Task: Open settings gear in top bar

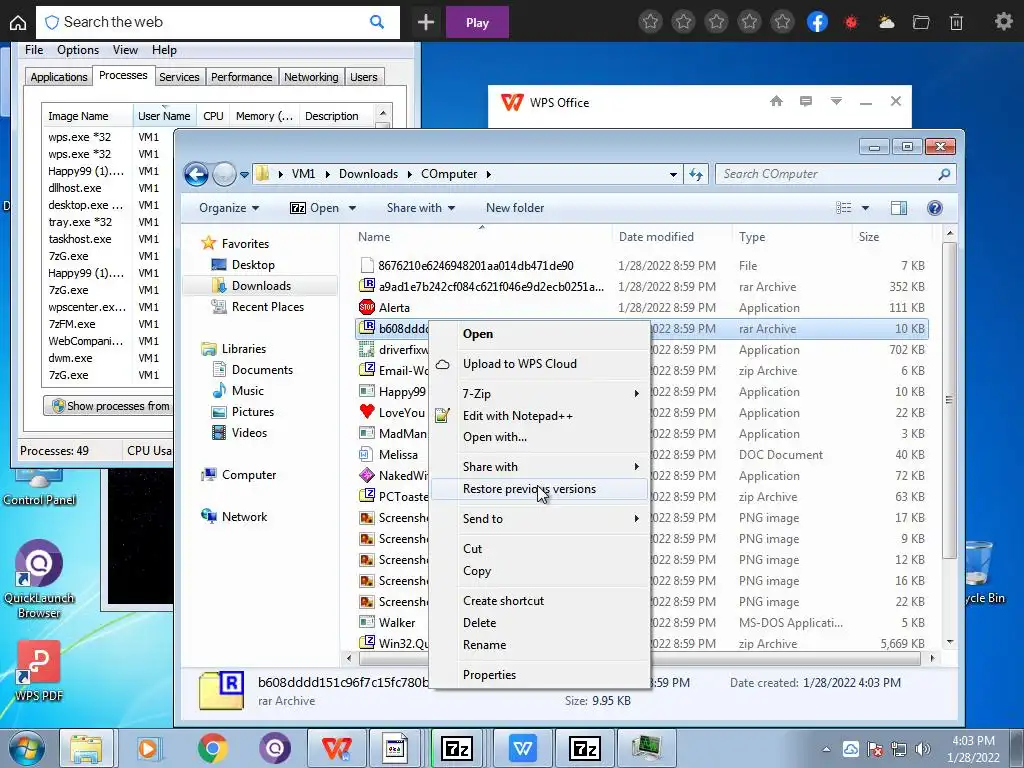Action: tap(1003, 22)
